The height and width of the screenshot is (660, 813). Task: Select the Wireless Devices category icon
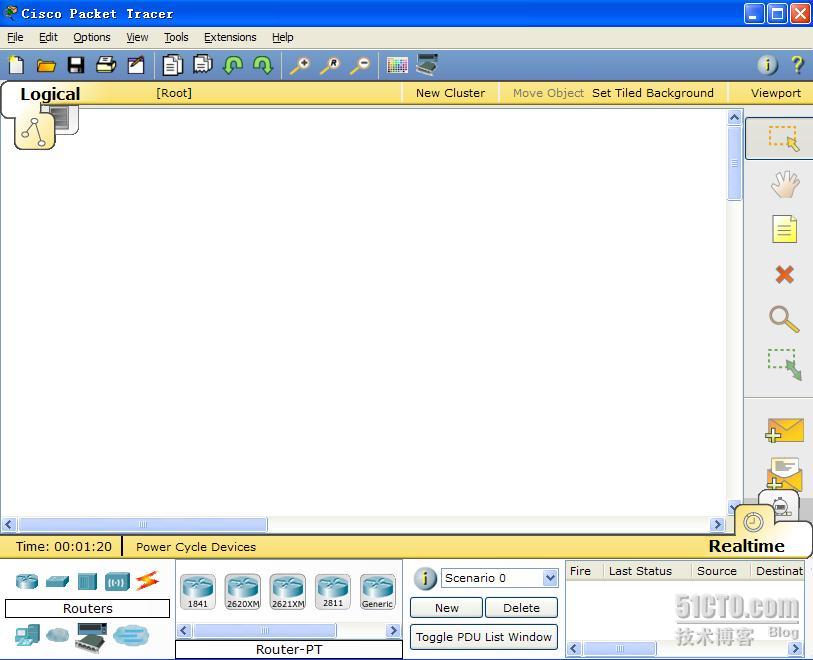117,582
